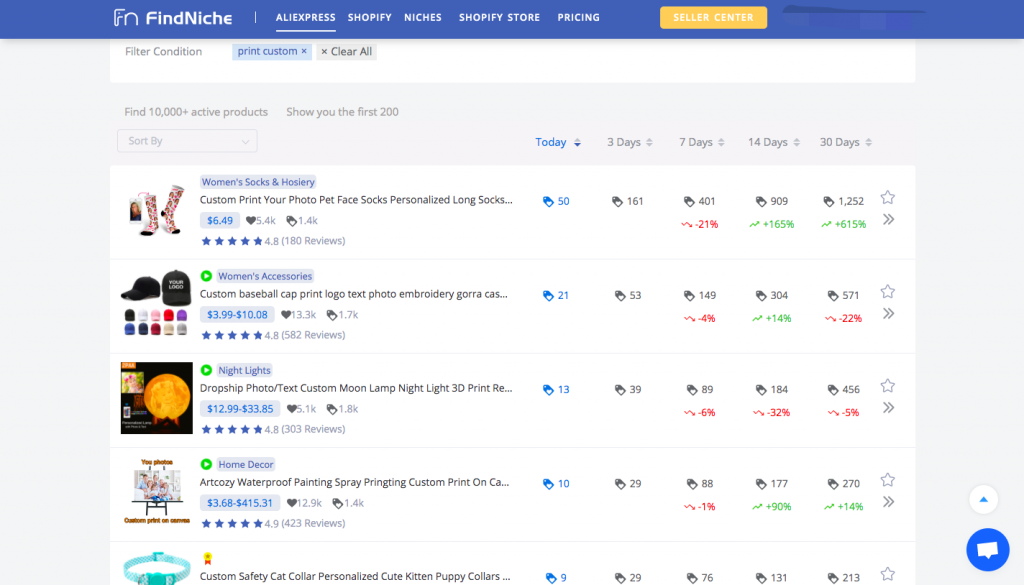Click the 30-day tag icon beside 1,252

[829, 202]
